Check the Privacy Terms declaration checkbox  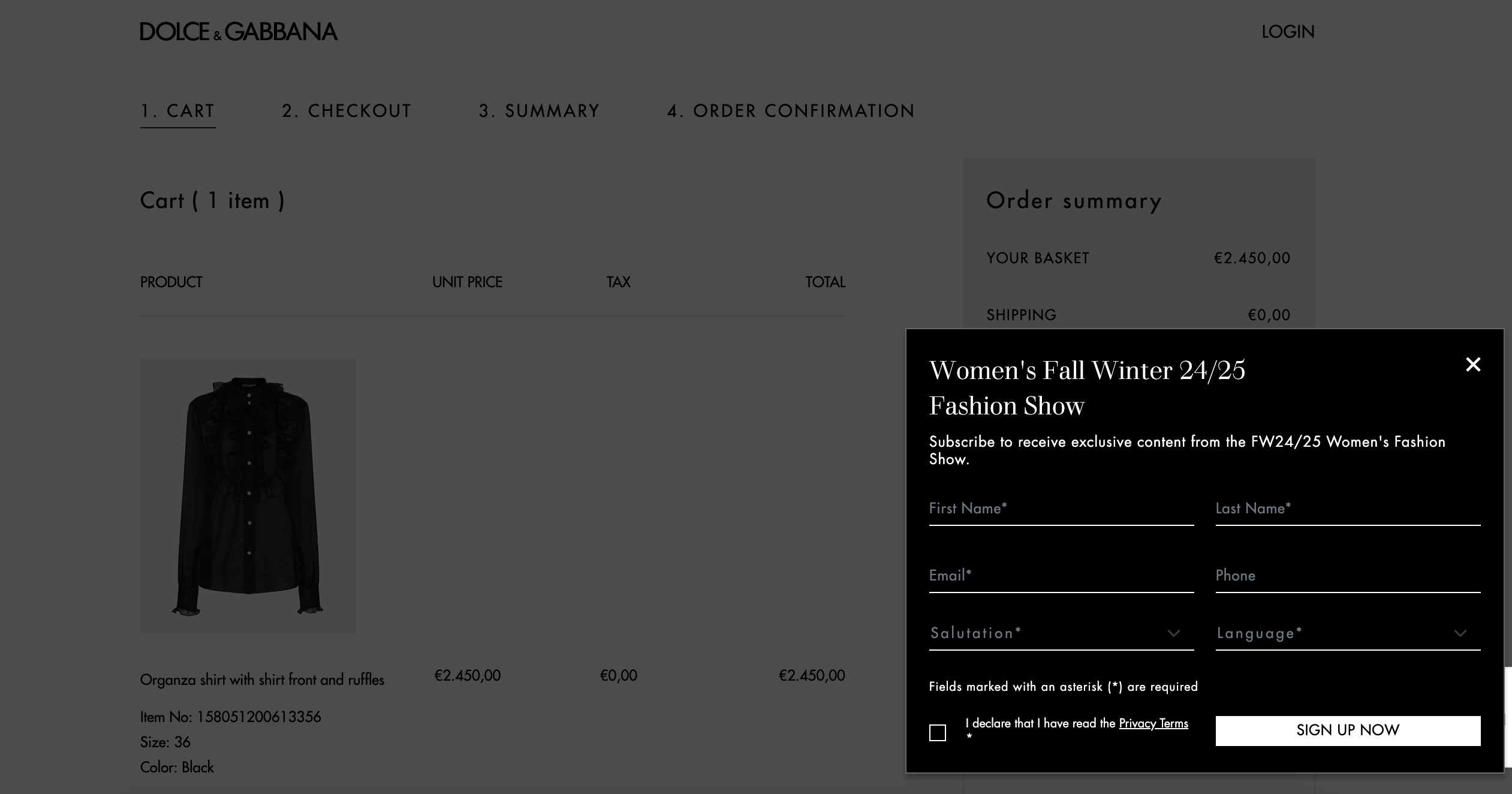point(938,733)
